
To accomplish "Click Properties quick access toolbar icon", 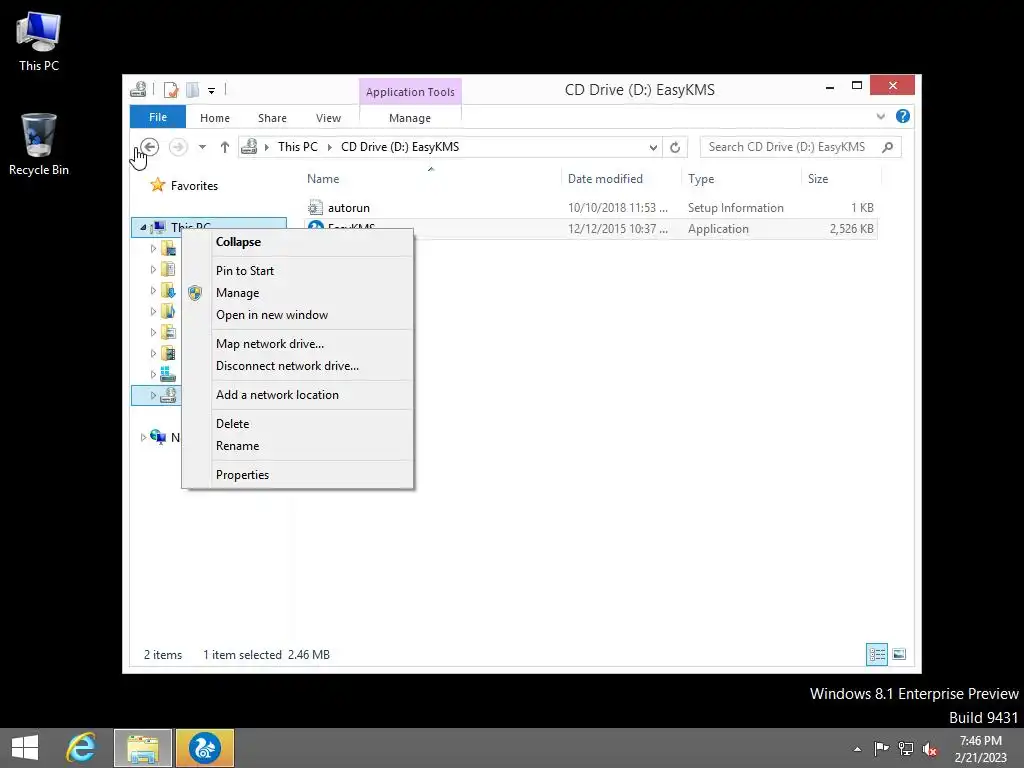I will [x=171, y=89].
